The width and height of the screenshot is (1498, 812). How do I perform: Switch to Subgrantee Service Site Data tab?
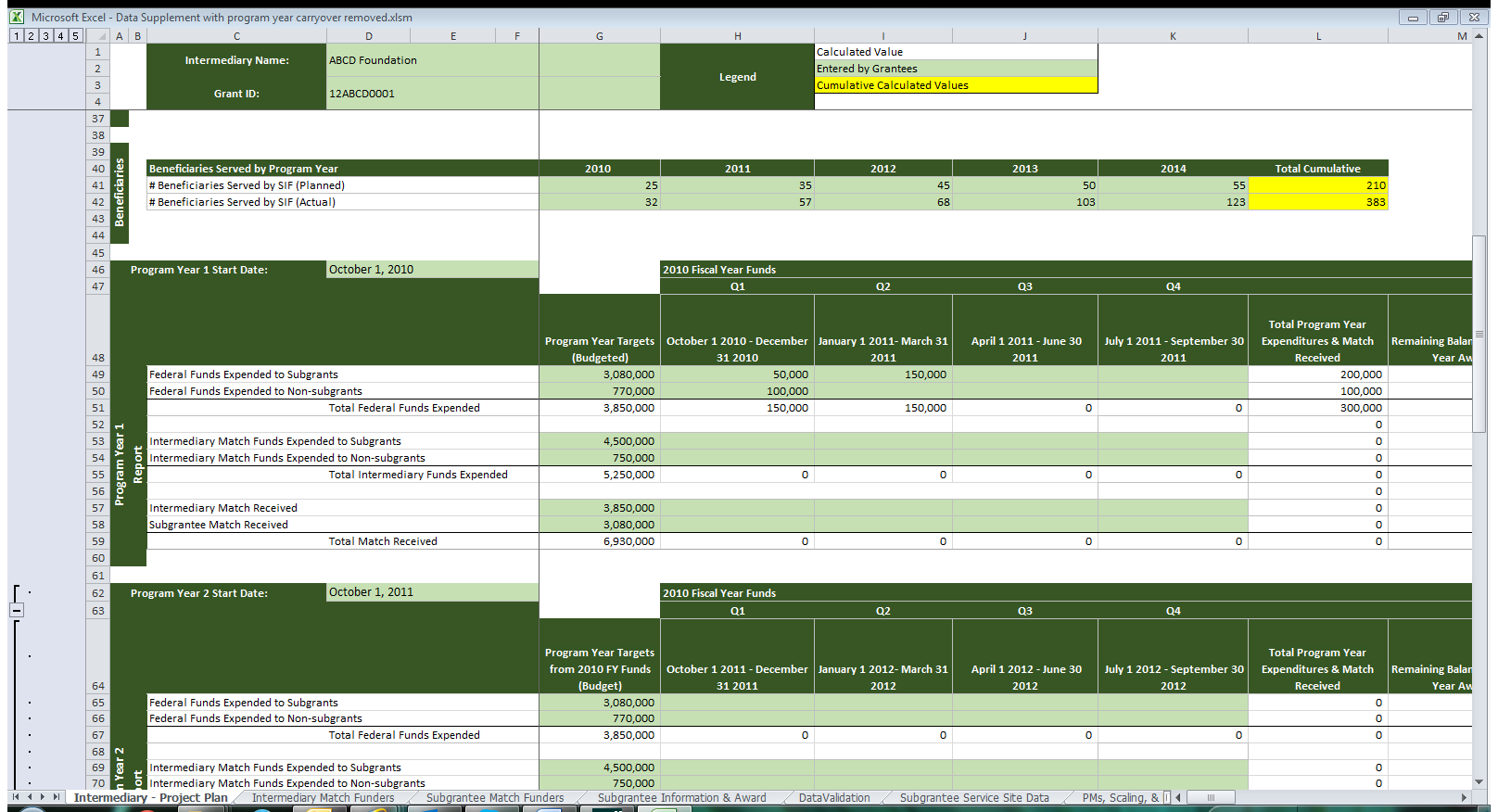pyautogui.click(x=973, y=797)
